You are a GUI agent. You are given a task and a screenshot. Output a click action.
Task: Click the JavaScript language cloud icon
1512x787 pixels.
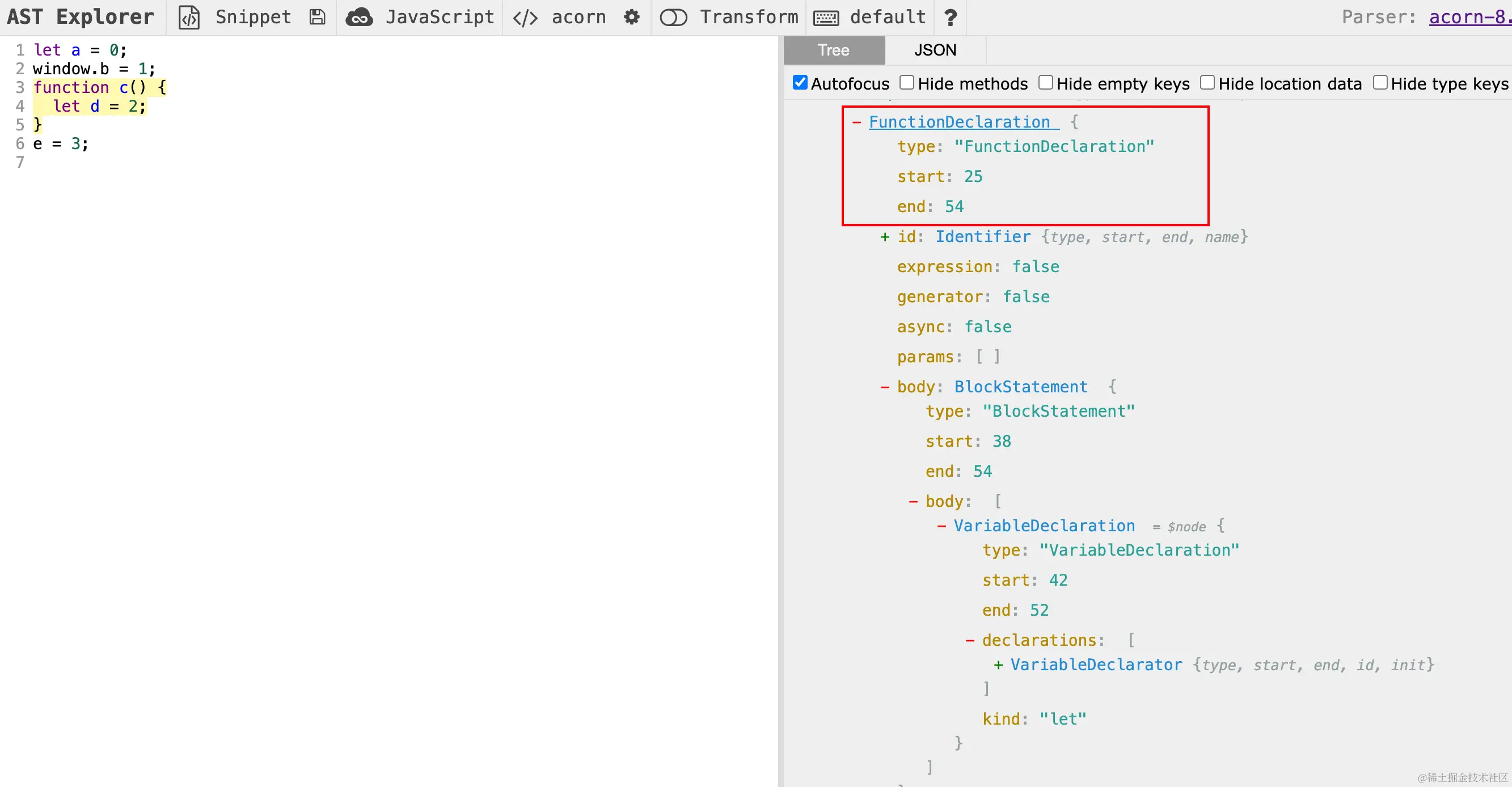click(x=358, y=18)
